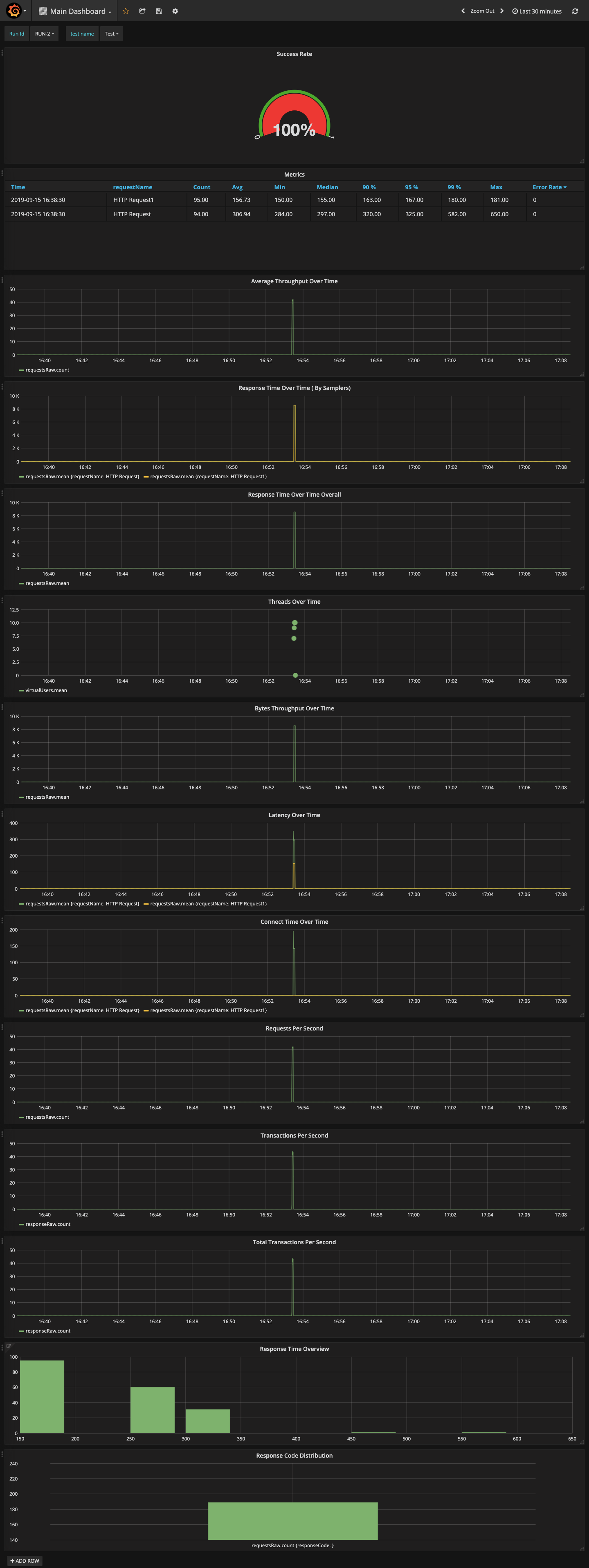Toggle HTTP Request1 series in Latency legend
589x1568 pixels.
click(x=208, y=903)
